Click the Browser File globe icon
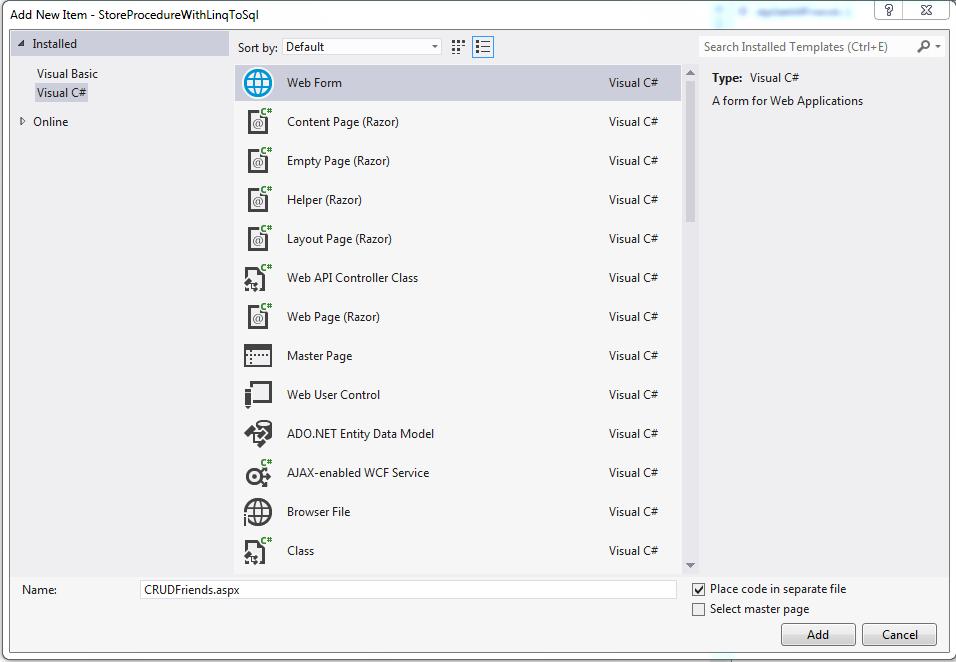 coord(258,512)
